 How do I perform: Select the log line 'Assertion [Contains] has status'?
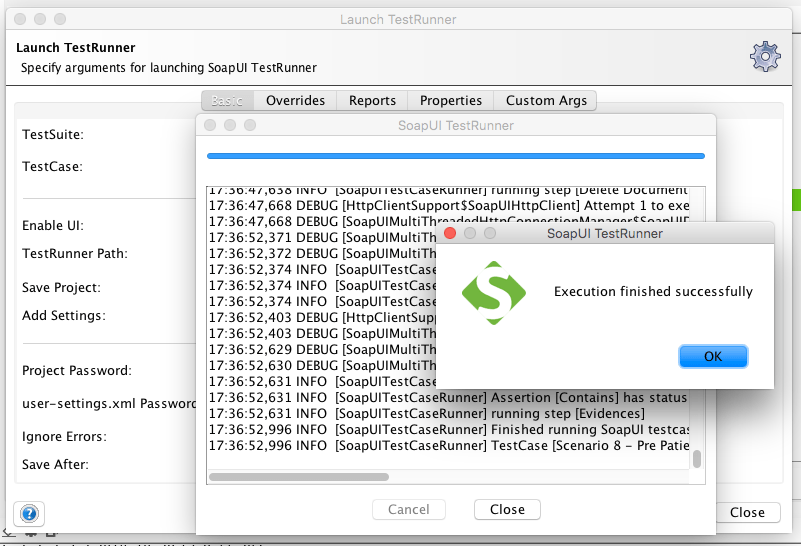(x=448, y=397)
